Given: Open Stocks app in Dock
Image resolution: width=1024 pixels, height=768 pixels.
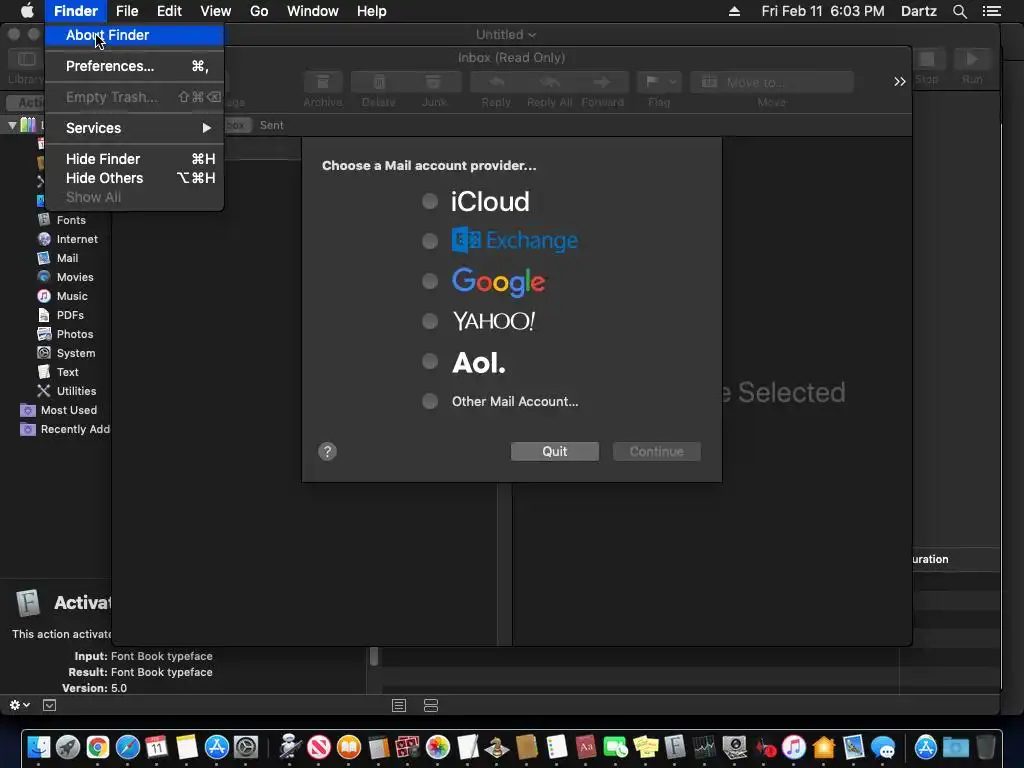Looking at the screenshot, I should [x=705, y=746].
